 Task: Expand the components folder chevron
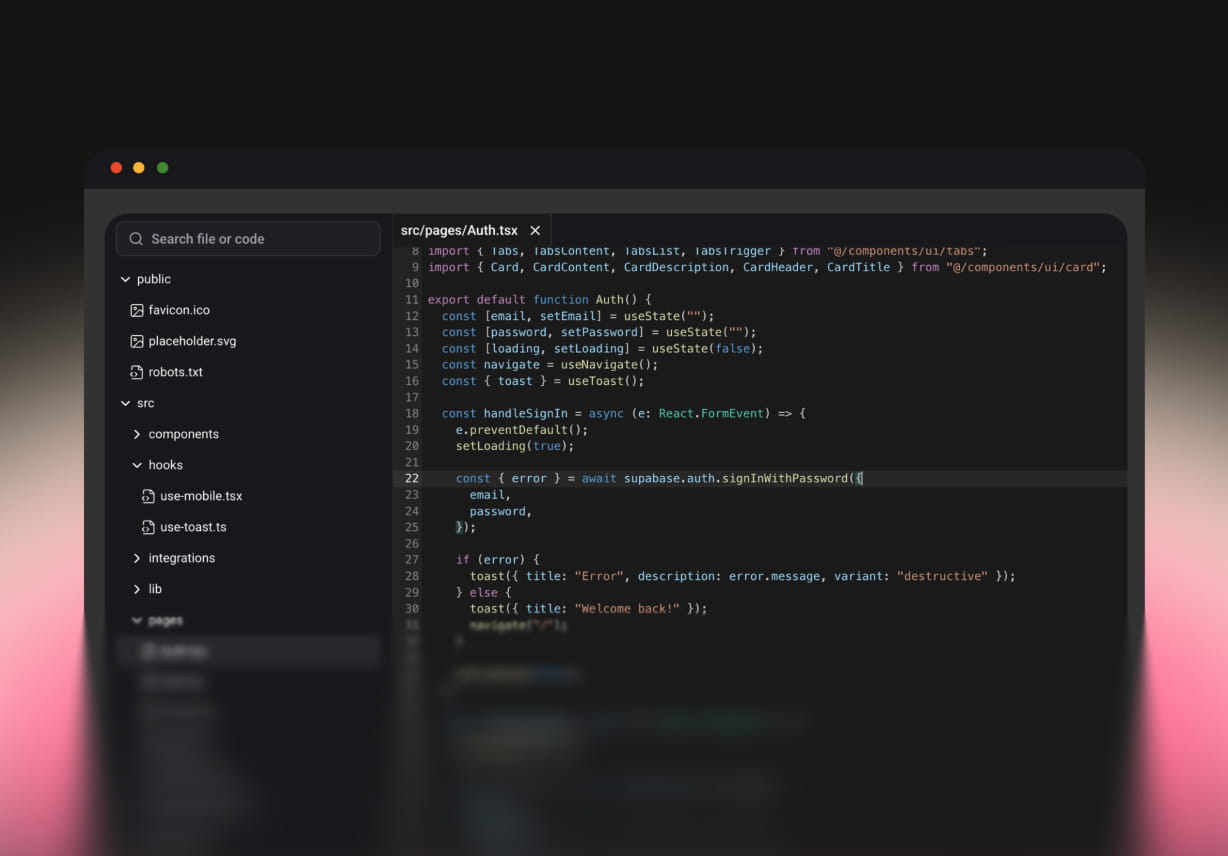[137, 434]
